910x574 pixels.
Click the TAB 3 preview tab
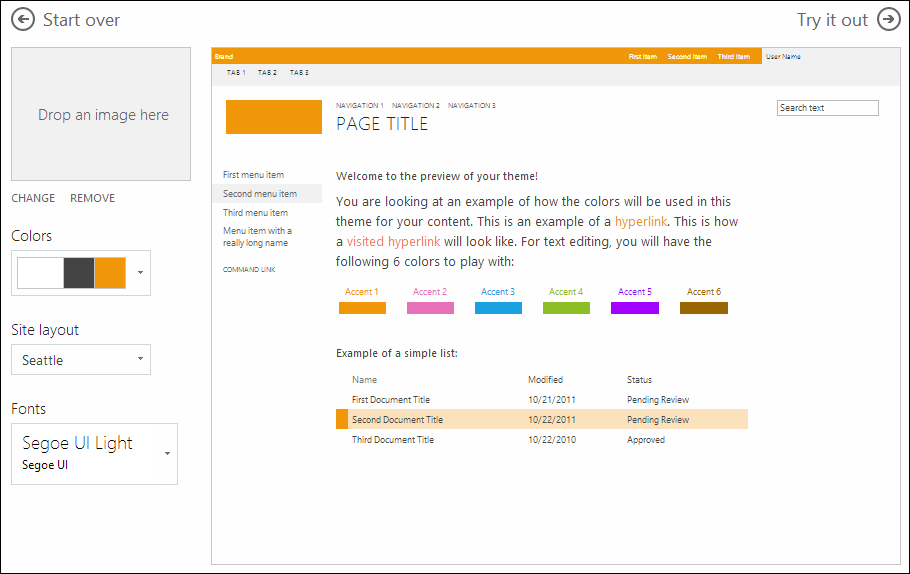(299, 73)
